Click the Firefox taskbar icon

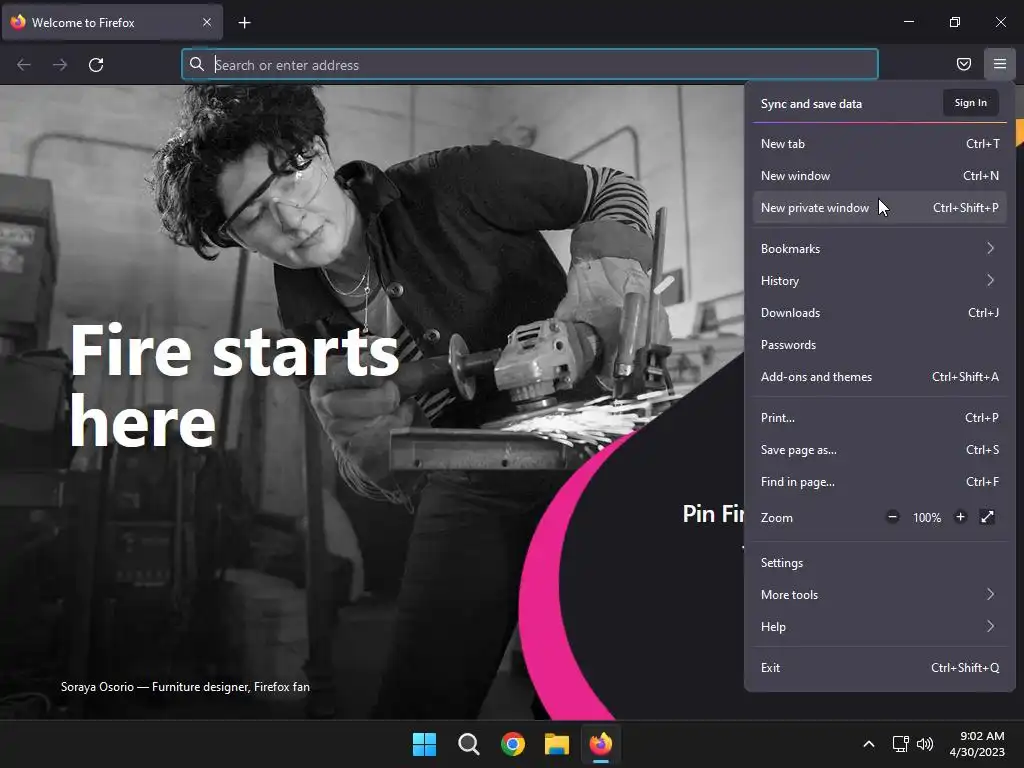pyautogui.click(x=601, y=744)
